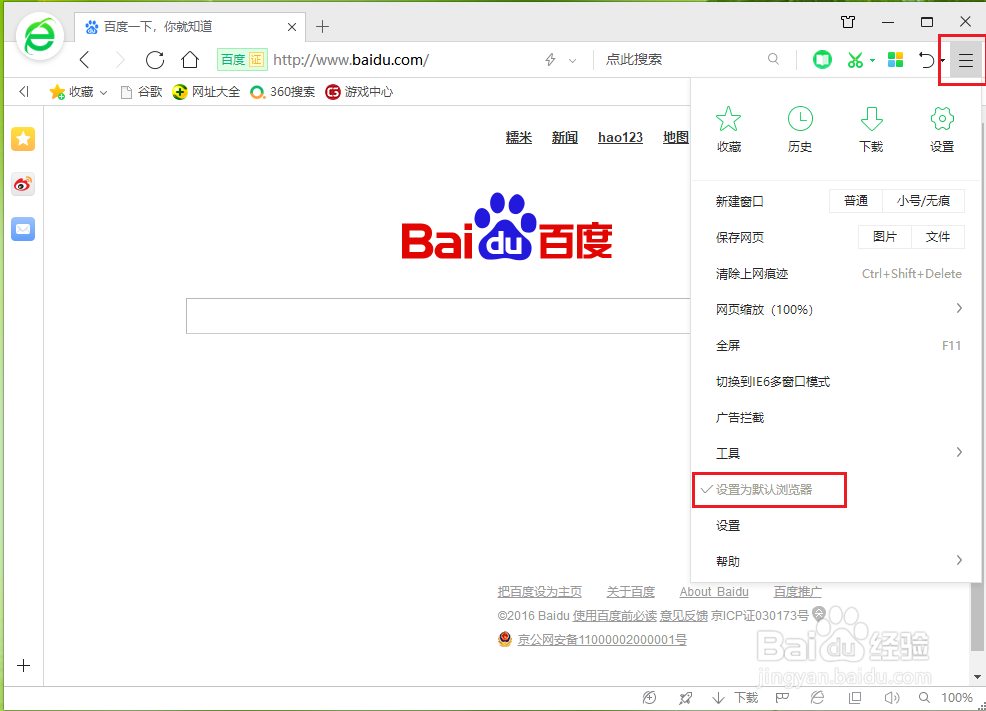Mute sound with the speaker icon

click(891, 697)
